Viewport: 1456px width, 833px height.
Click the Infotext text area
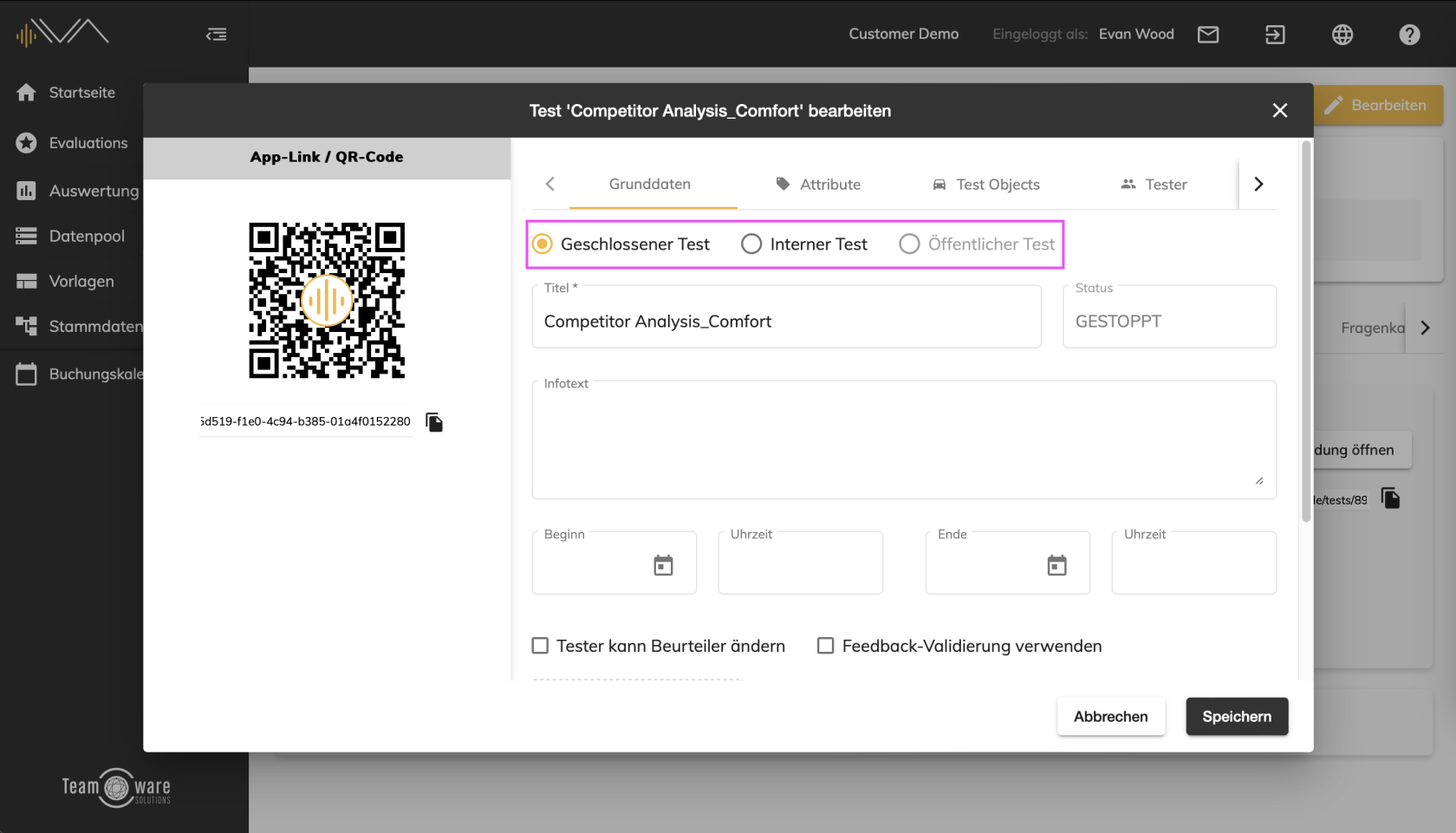pos(904,439)
